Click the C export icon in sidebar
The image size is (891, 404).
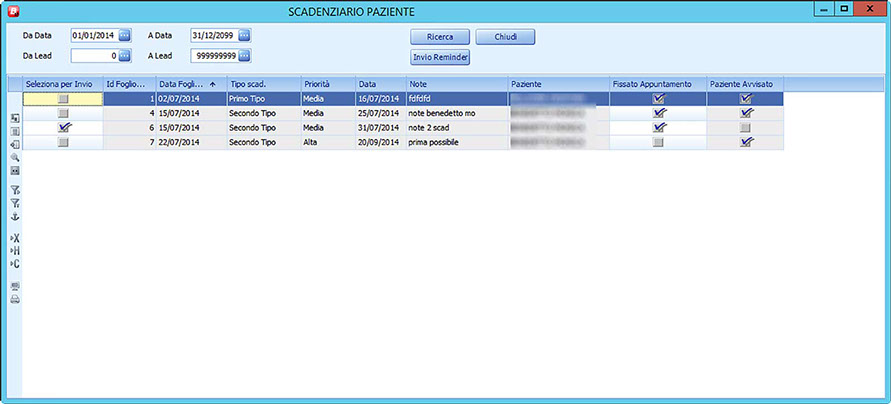coord(15,264)
